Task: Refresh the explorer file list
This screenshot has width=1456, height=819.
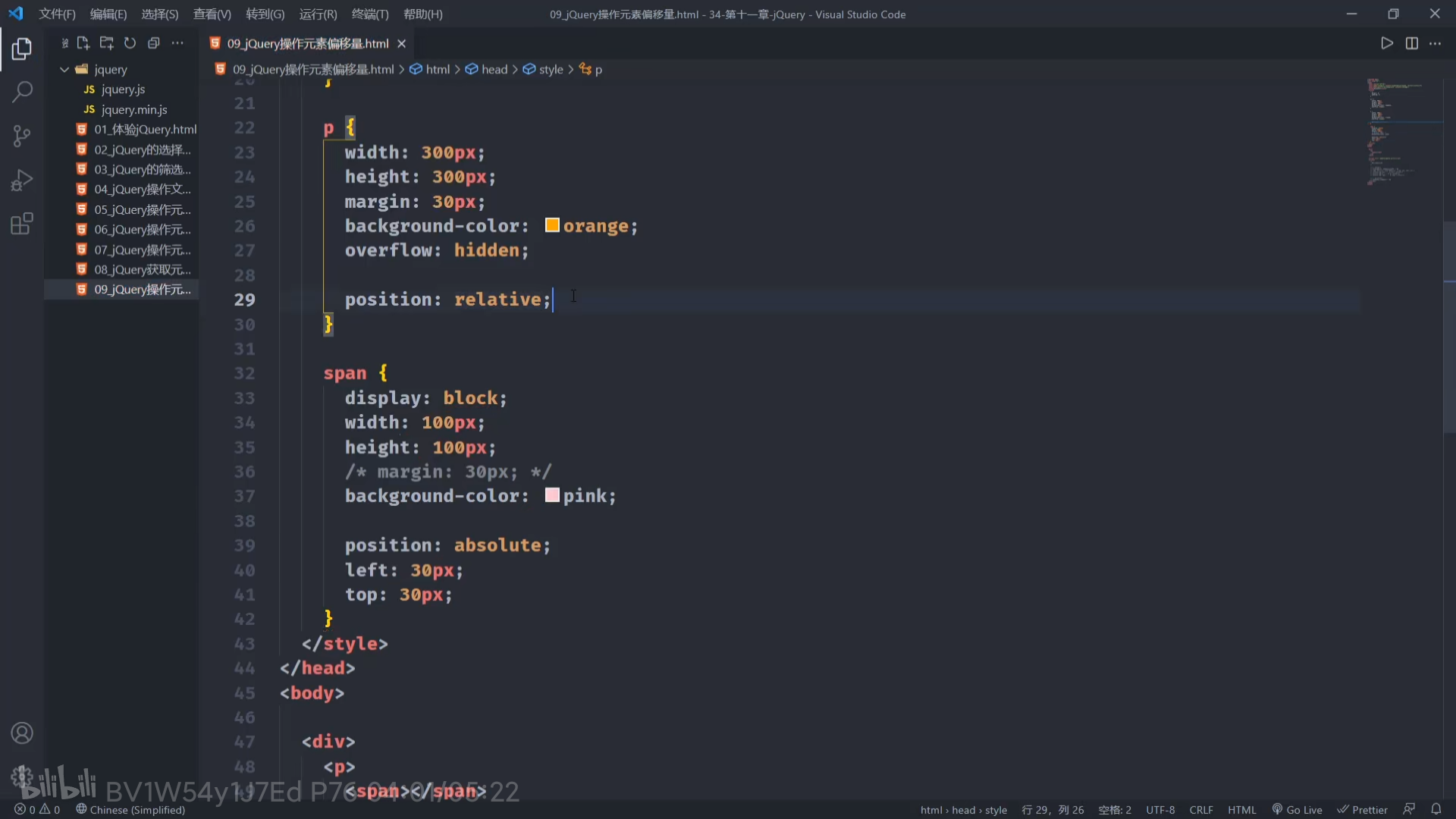Action: coord(130,43)
